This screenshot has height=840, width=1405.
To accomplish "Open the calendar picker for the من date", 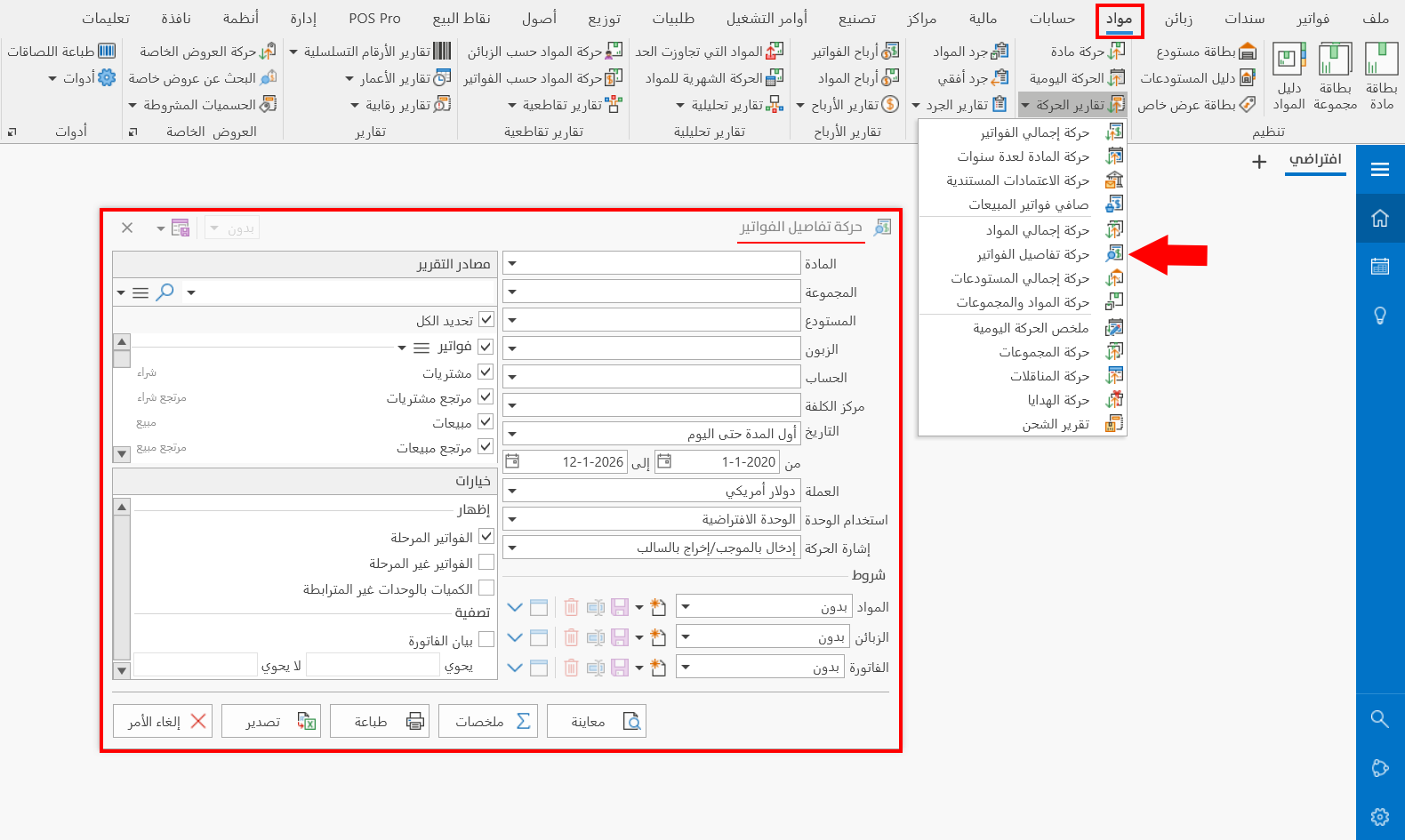I will pyautogui.click(x=664, y=461).
